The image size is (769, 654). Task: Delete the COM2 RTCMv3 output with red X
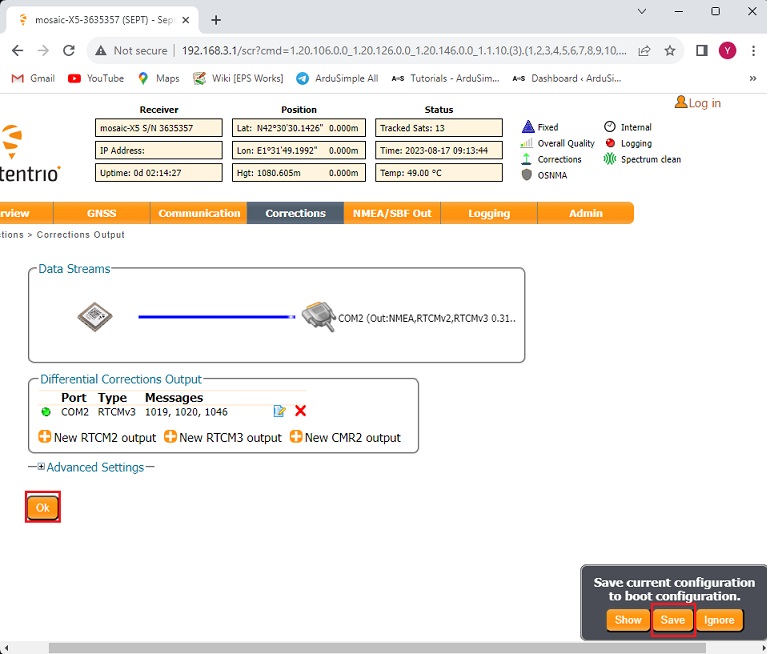300,411
